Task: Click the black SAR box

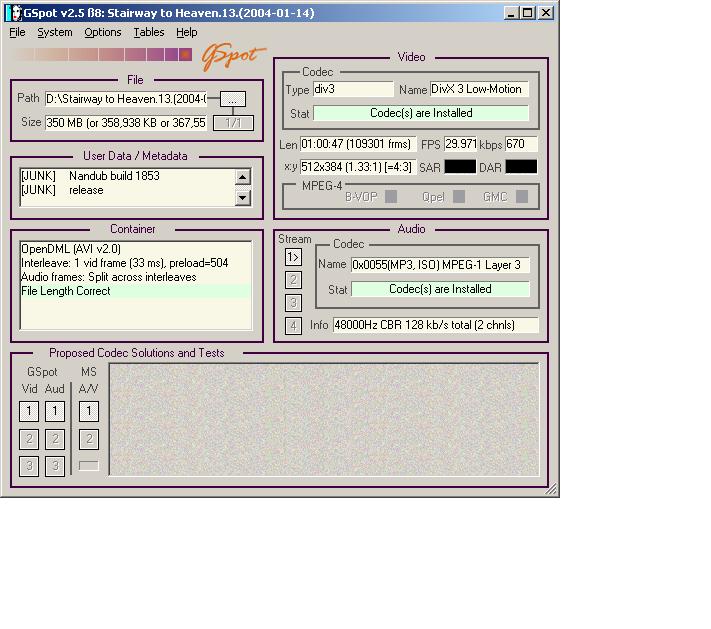Action: [x=460, y=166]
